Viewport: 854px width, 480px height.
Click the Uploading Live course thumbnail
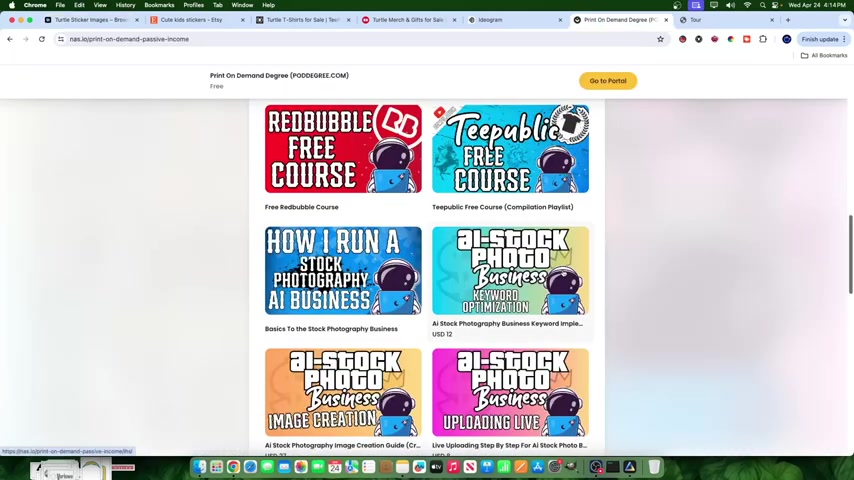click(510, 392)
